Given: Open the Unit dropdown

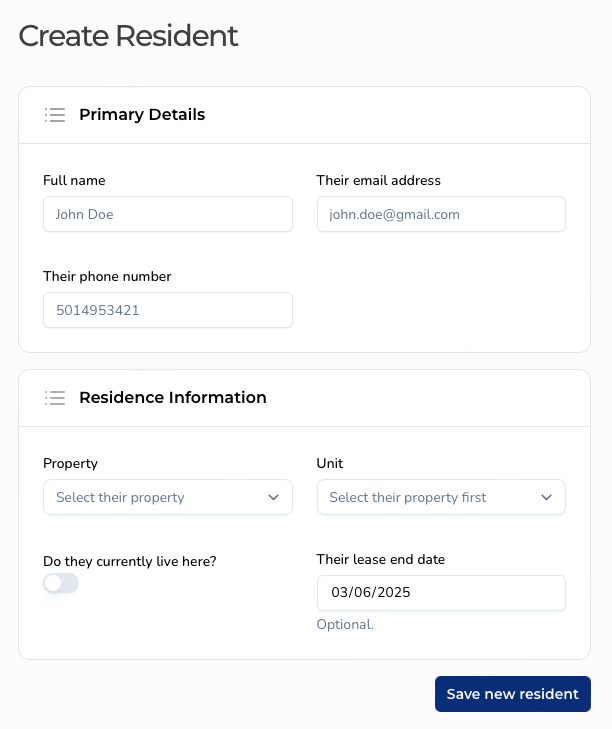Looking at the screenshot, I should 441,497.
